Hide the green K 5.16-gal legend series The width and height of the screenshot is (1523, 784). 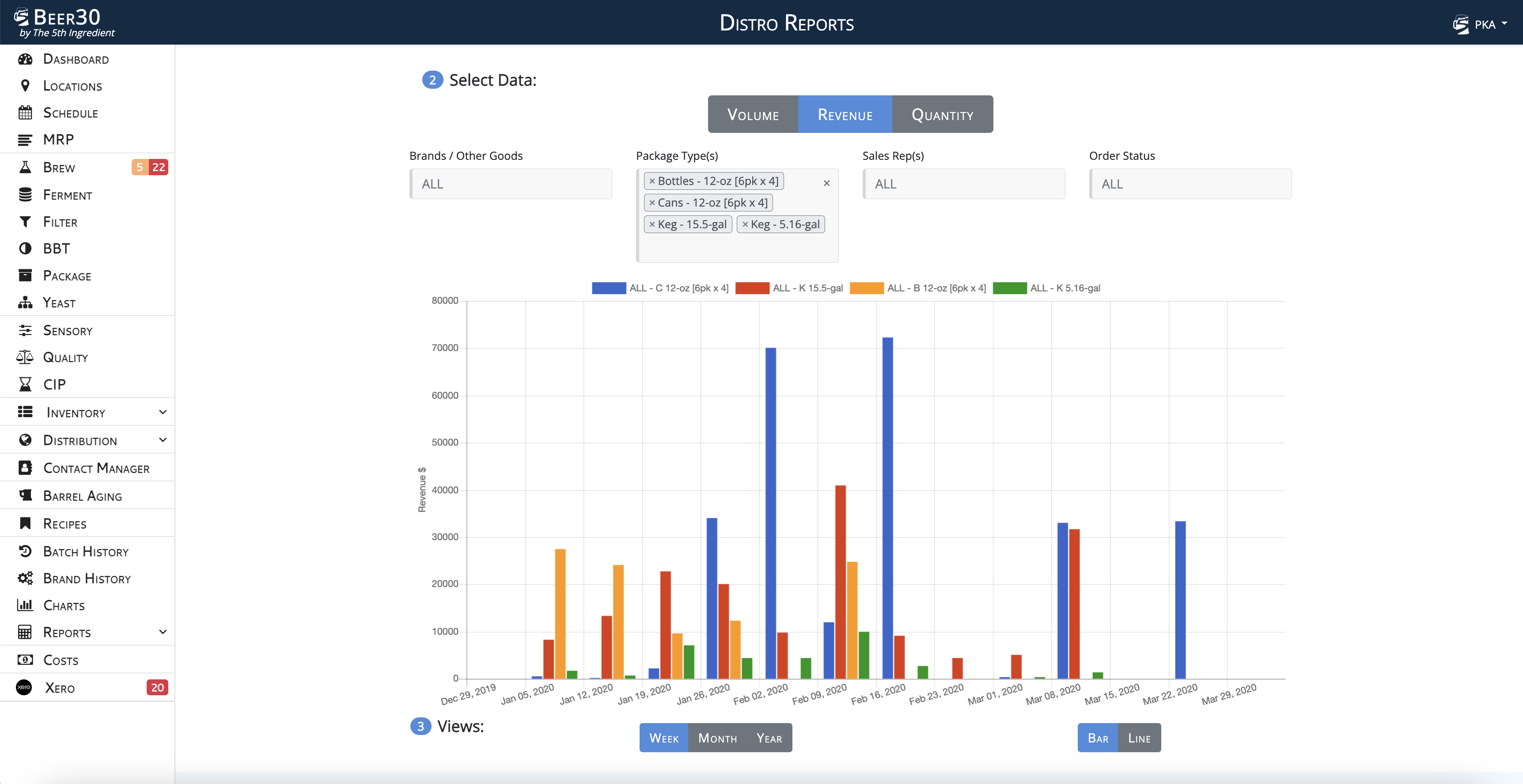click(x=1046, y=288)
